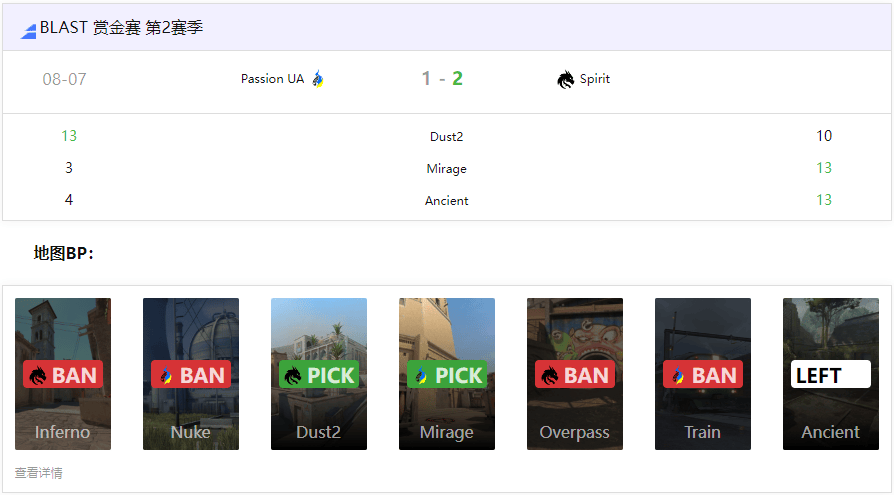Click the Passion UA team name

click(273, 79)
